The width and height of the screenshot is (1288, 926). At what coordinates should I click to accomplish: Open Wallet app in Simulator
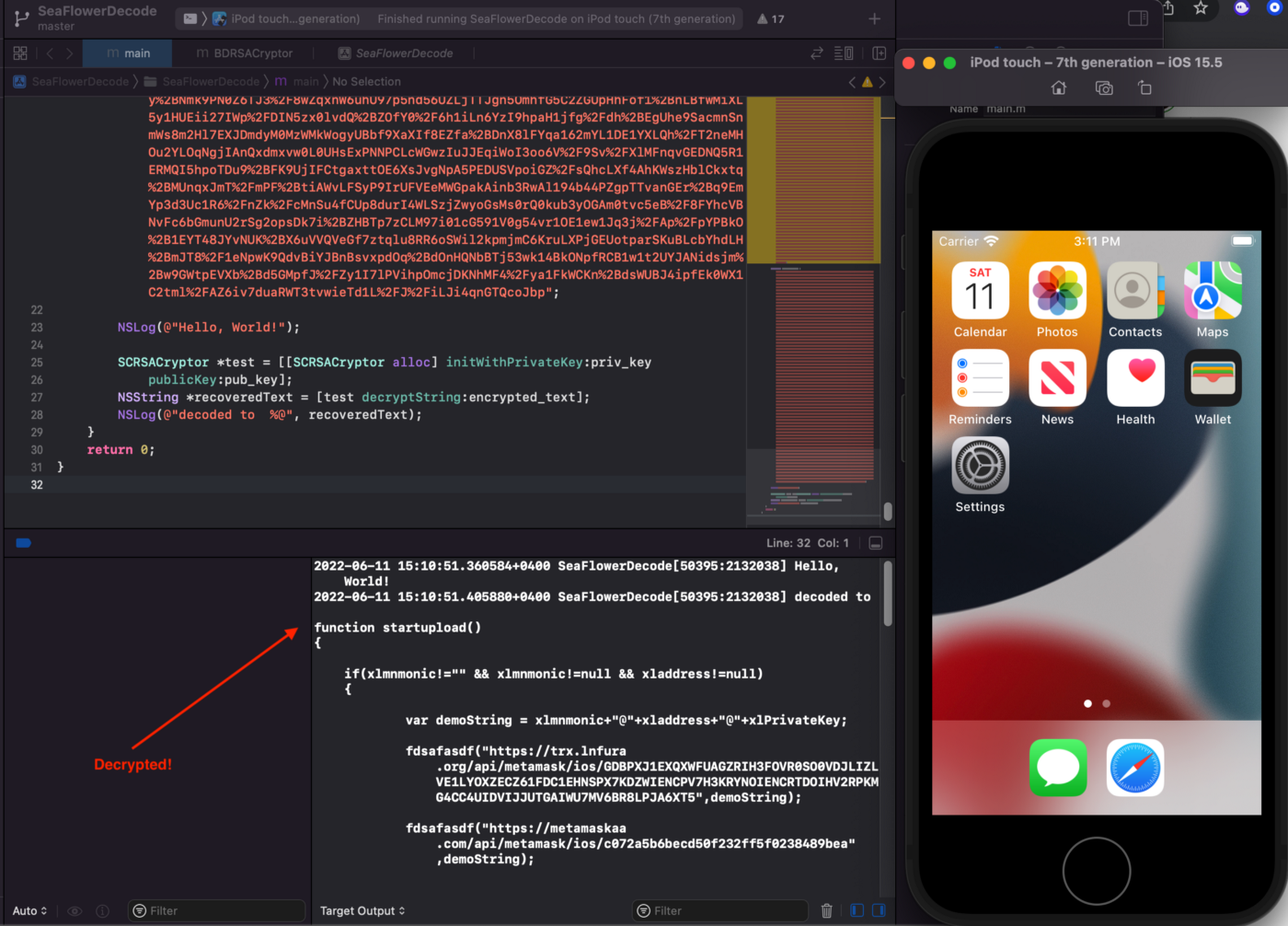(1213, 388)
